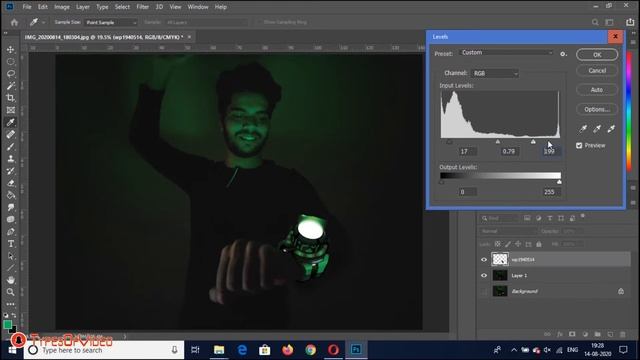Click the layer styles fx icon

[x=560, y=334]
